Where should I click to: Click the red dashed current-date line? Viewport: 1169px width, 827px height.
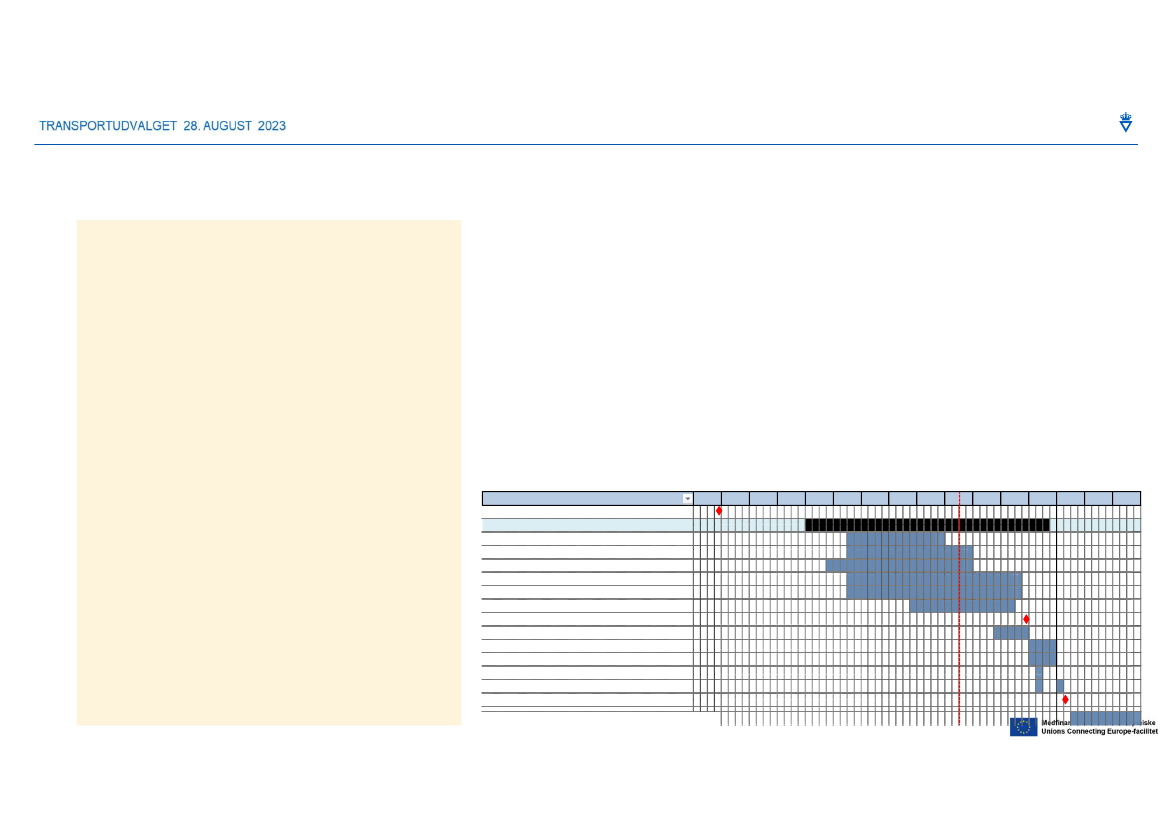tap(960, 611)
